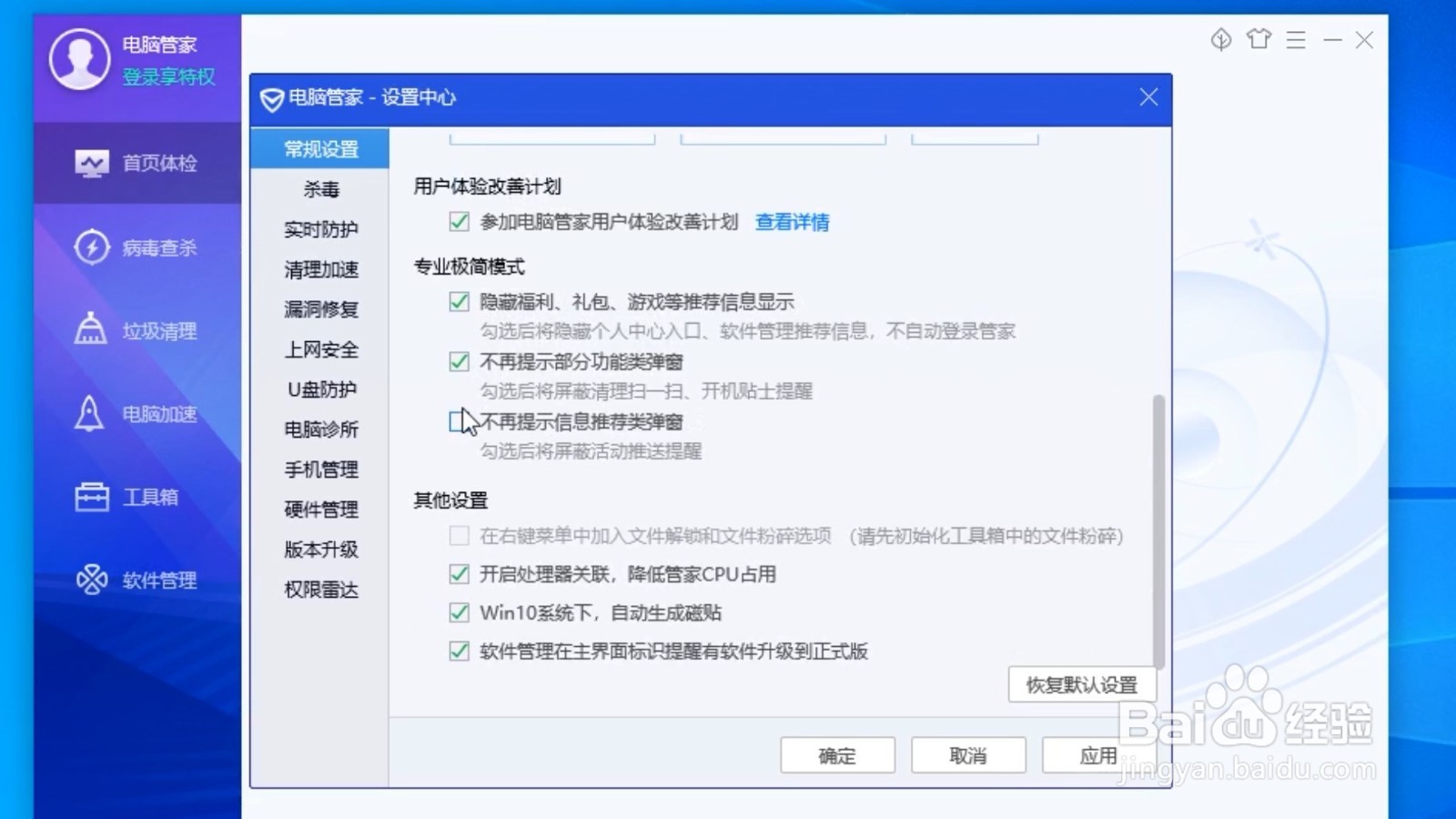Click the user avatar icon in main window

(80, 59)
